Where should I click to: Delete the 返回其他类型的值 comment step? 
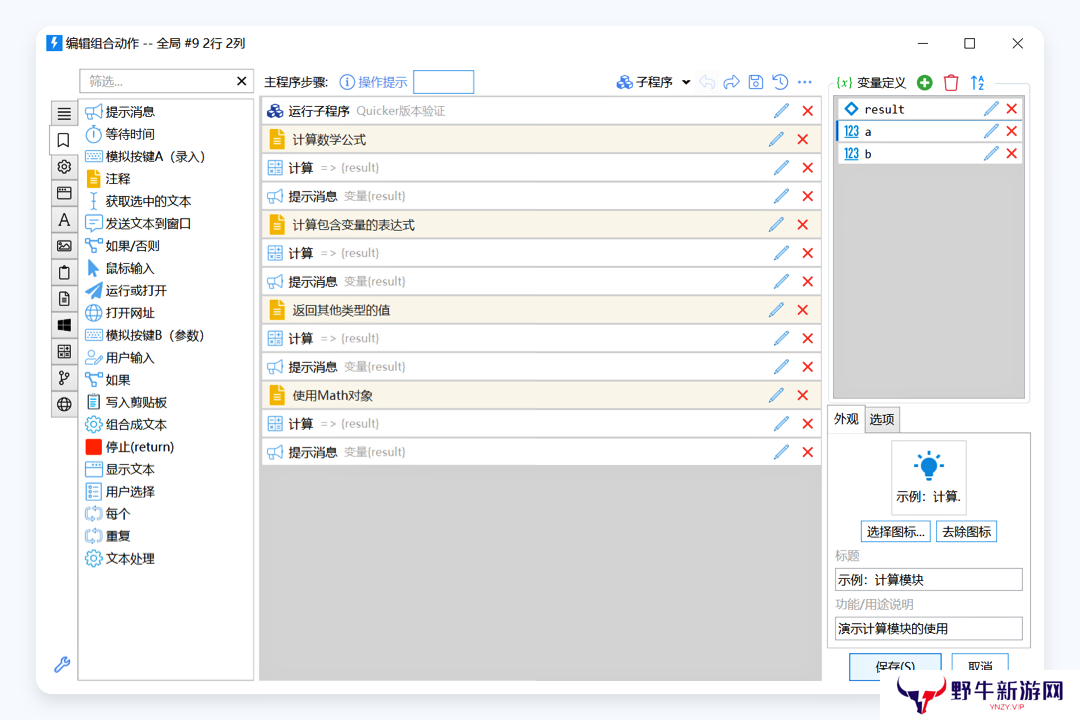802,310
